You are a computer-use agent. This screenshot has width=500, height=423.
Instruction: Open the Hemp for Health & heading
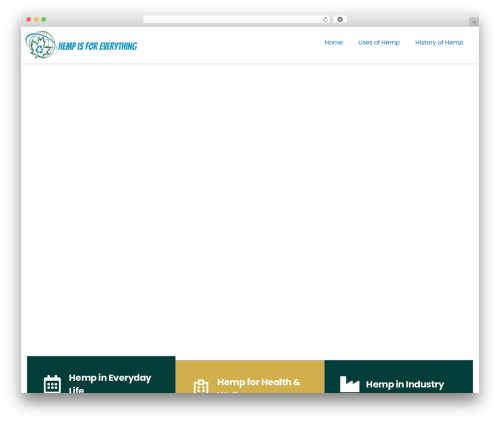[x=259, y=382]
